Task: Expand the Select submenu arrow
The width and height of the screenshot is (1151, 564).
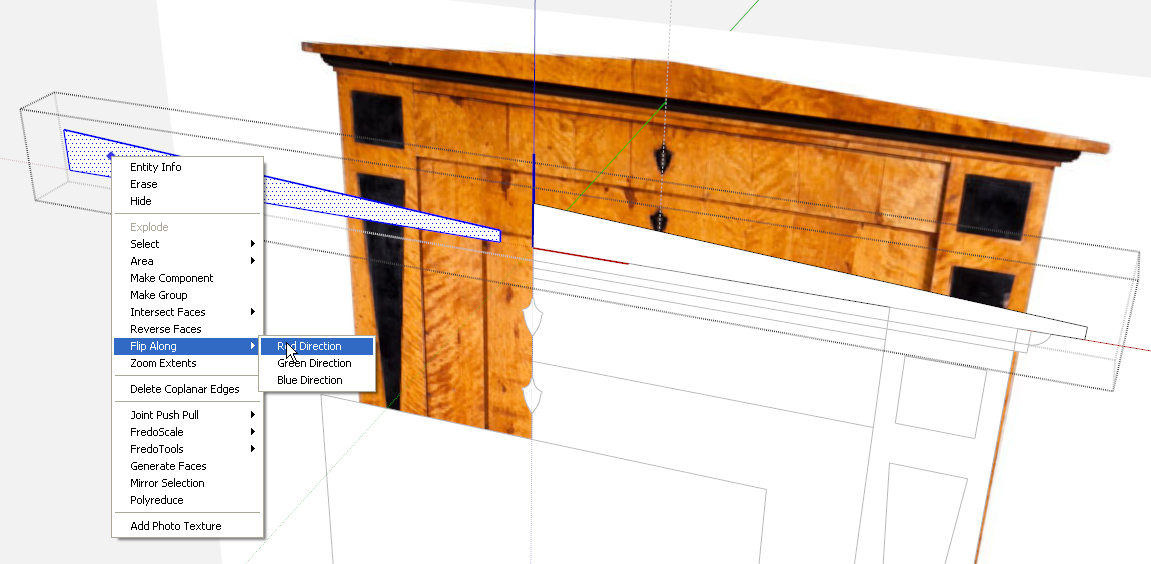Action: point(253,244)
